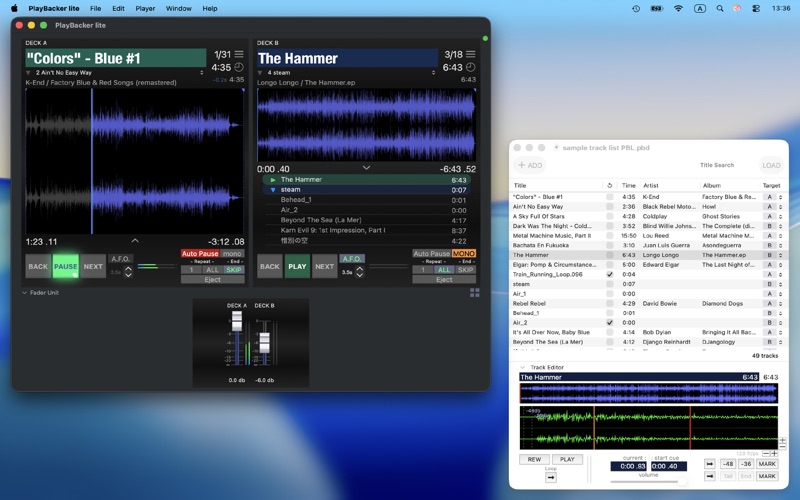
Task: Open the Time Machine menu bar icon
Action: click(x=636, y=9)
